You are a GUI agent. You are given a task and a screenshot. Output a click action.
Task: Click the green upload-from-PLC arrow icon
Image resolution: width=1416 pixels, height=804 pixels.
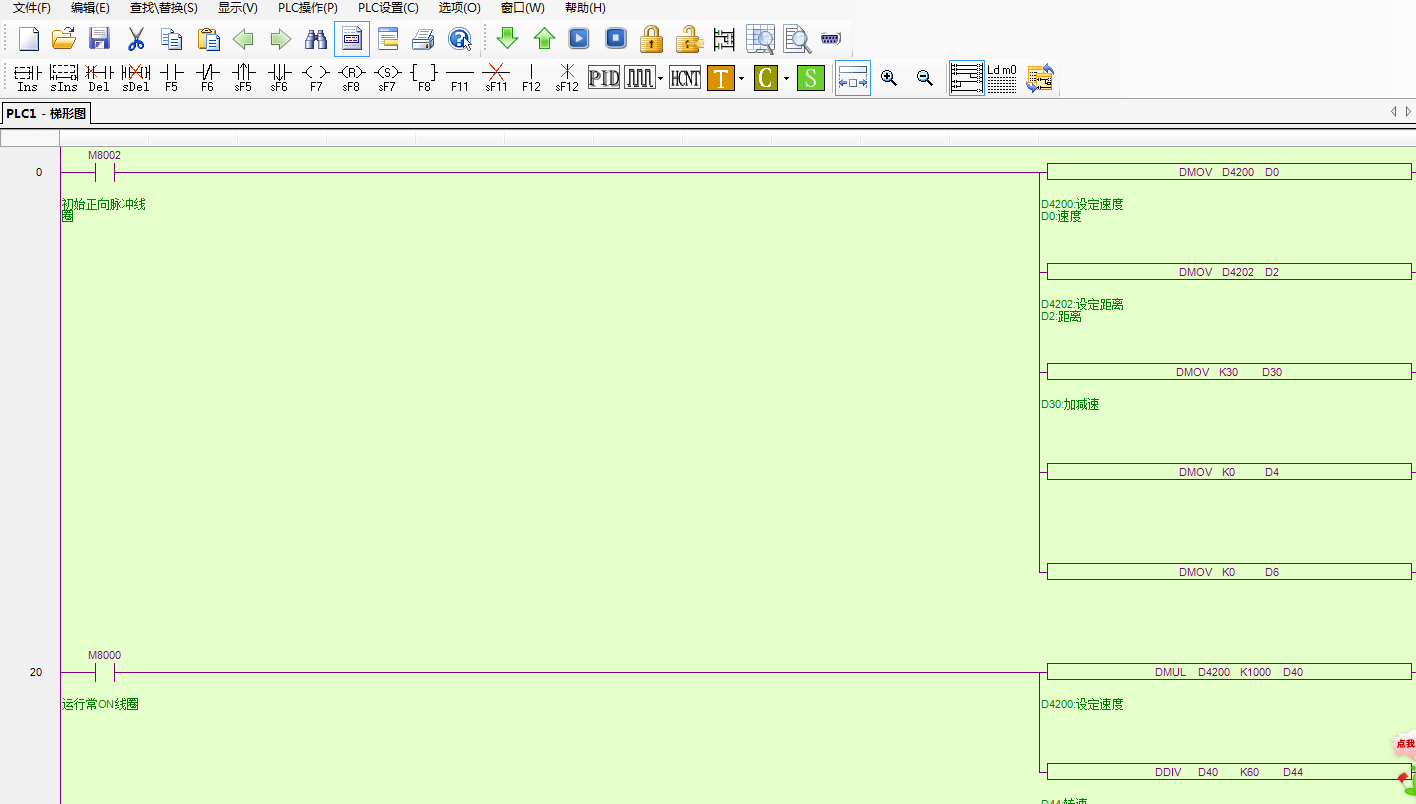[544, 39]
